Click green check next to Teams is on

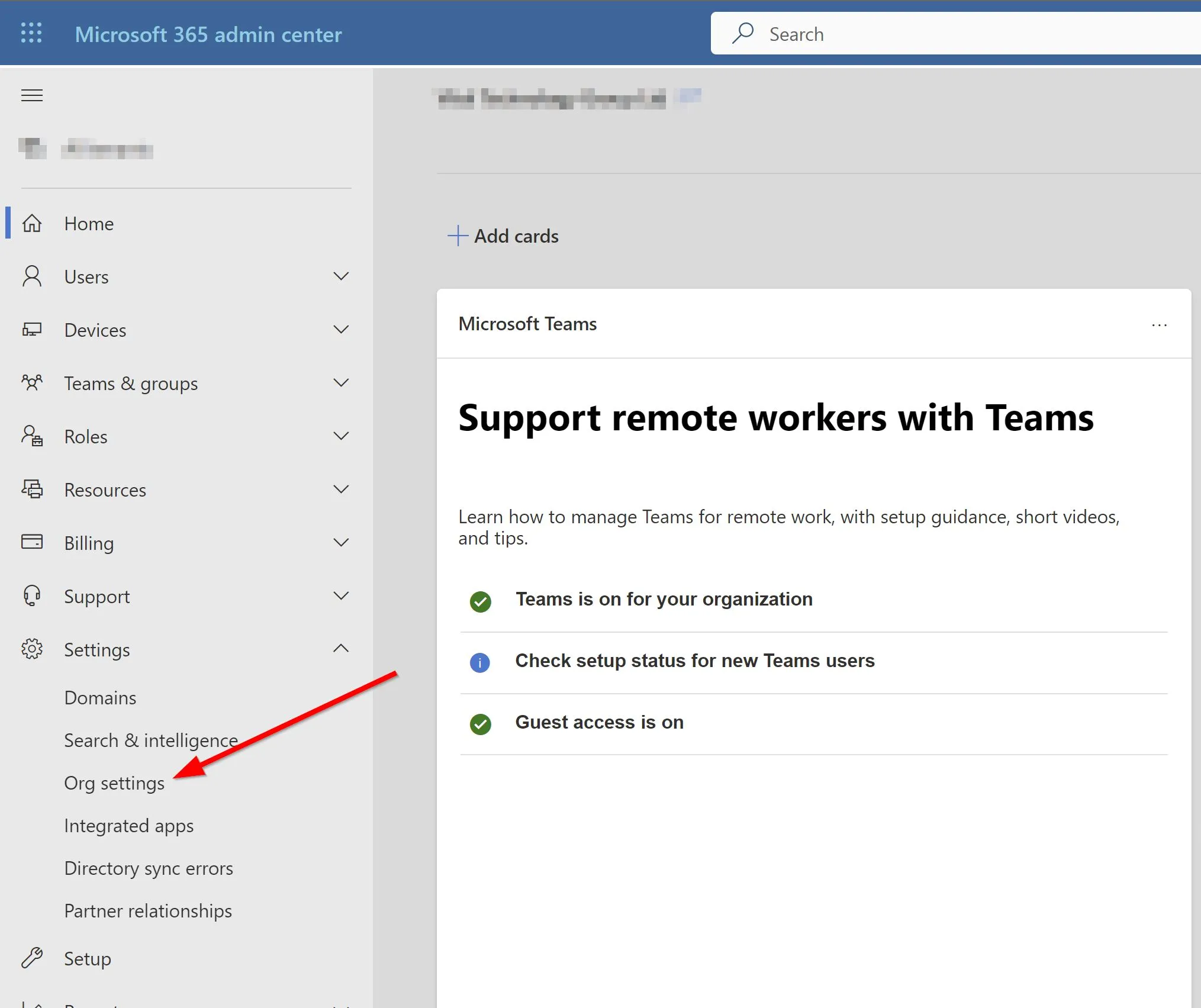480,601
